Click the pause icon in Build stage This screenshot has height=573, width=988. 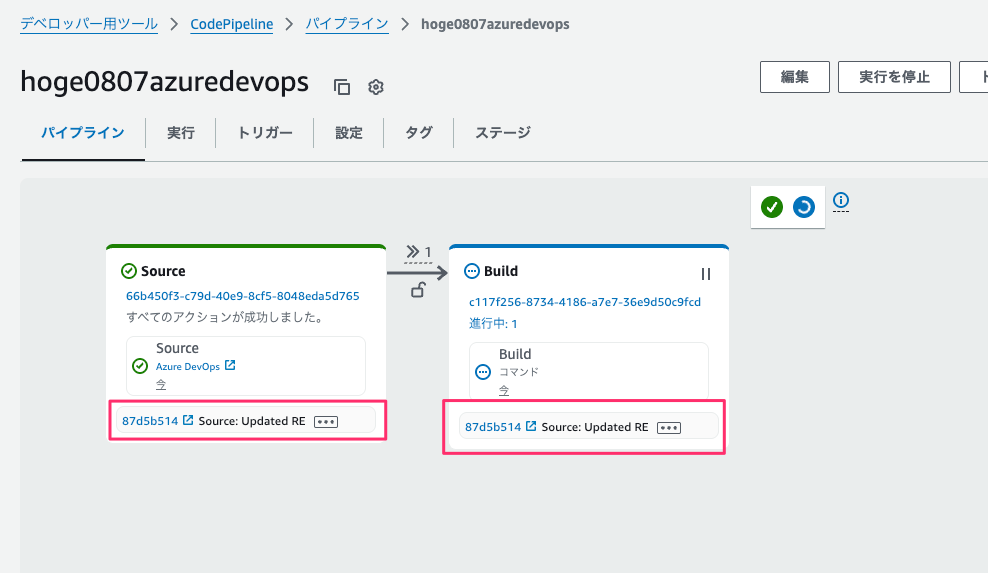click(706, 274)
